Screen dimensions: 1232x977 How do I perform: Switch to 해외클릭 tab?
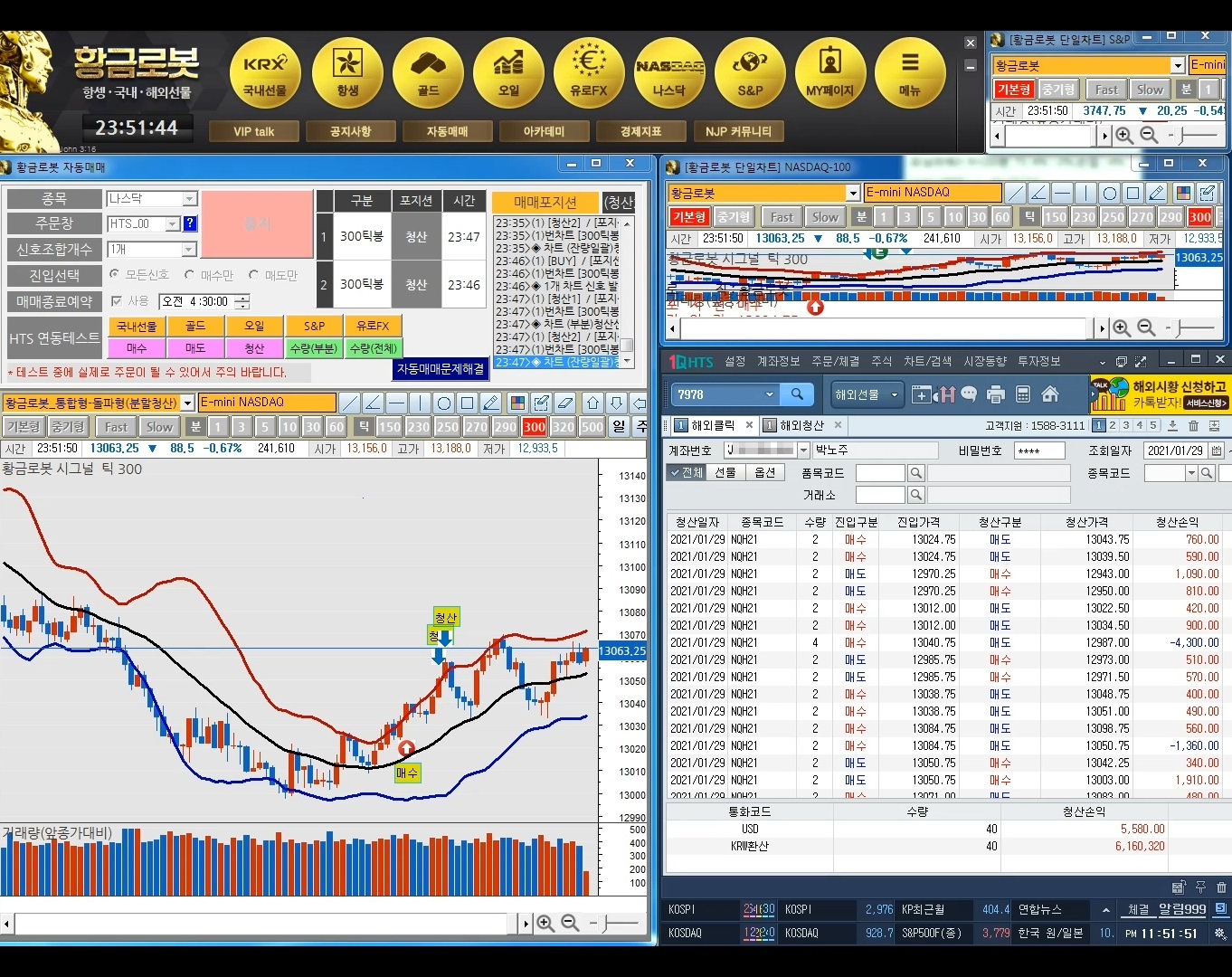pos(711,425)
